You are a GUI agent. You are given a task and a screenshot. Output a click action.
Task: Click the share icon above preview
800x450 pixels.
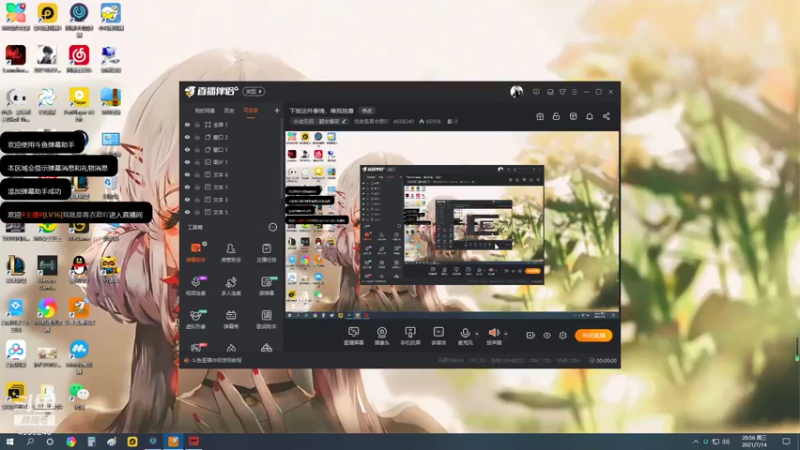(606, 116)
